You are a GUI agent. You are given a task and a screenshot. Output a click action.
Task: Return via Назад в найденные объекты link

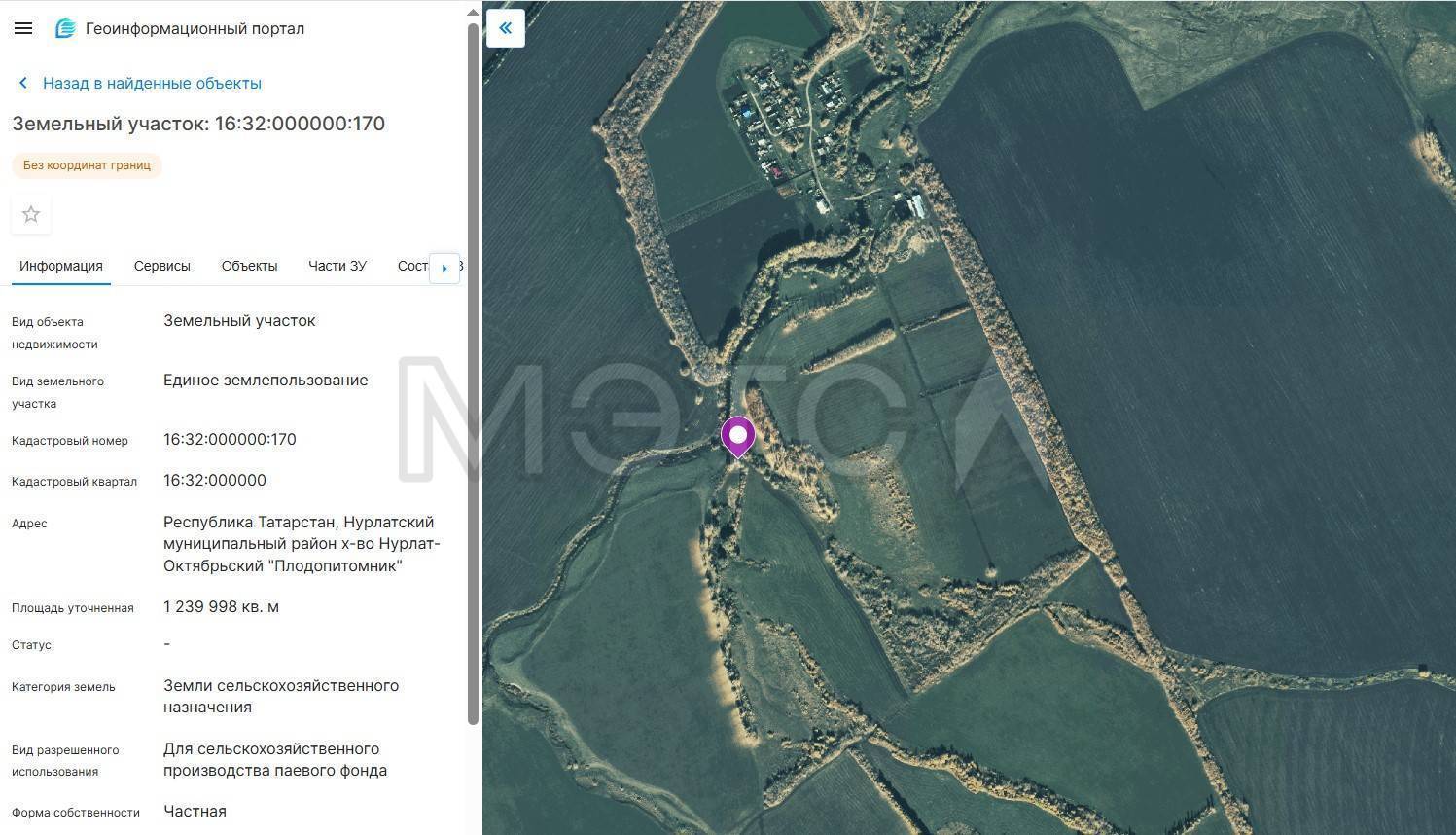pos(152,84)
